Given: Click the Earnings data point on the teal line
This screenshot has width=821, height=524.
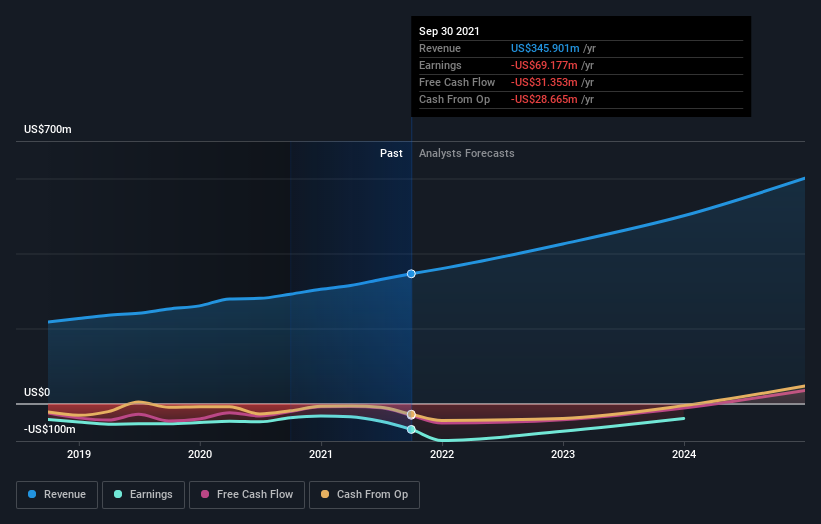Looking at the screenshot, I should [411, 429].
